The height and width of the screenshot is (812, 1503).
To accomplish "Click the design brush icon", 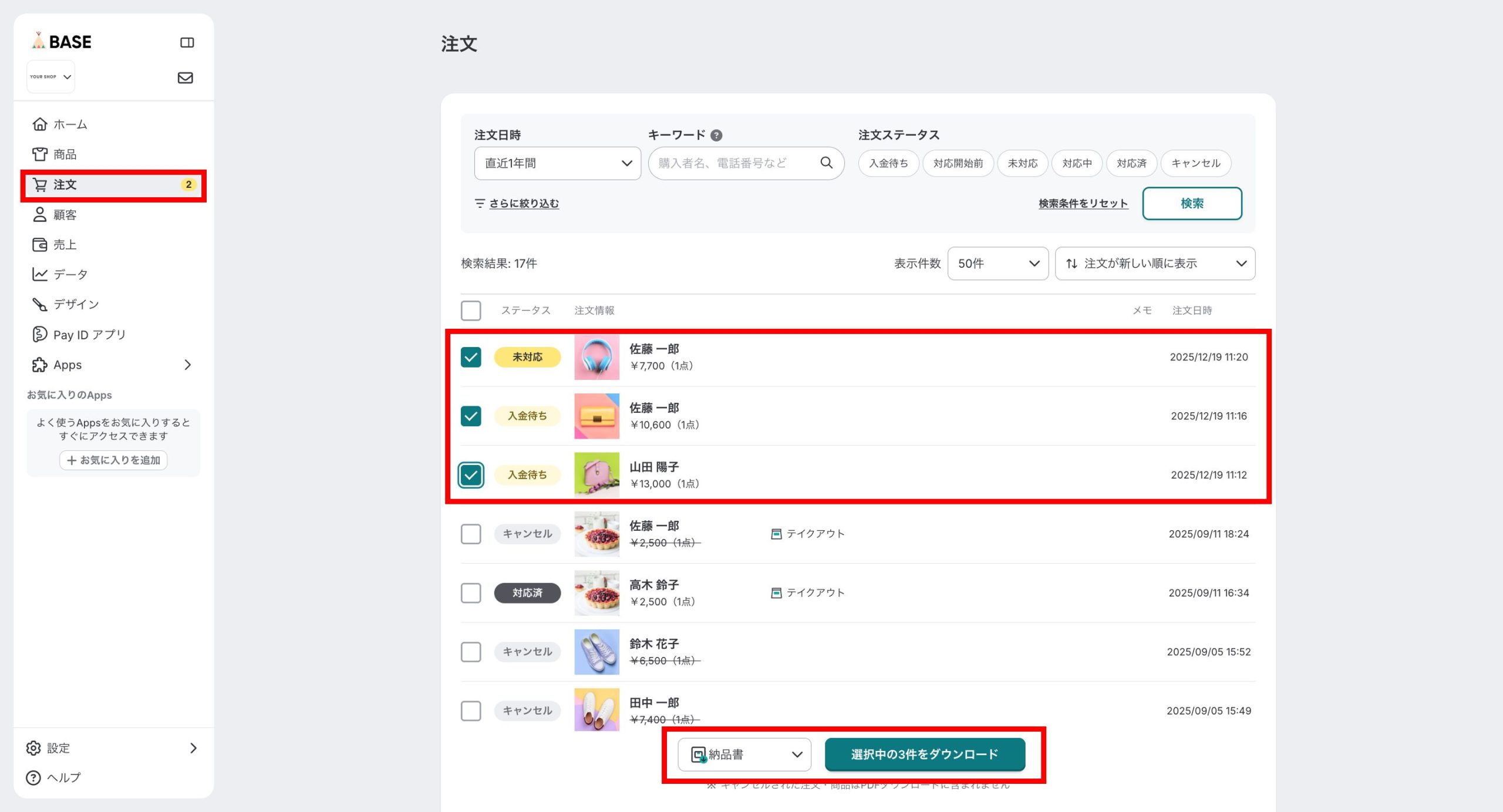I will (x=39, y=304).
